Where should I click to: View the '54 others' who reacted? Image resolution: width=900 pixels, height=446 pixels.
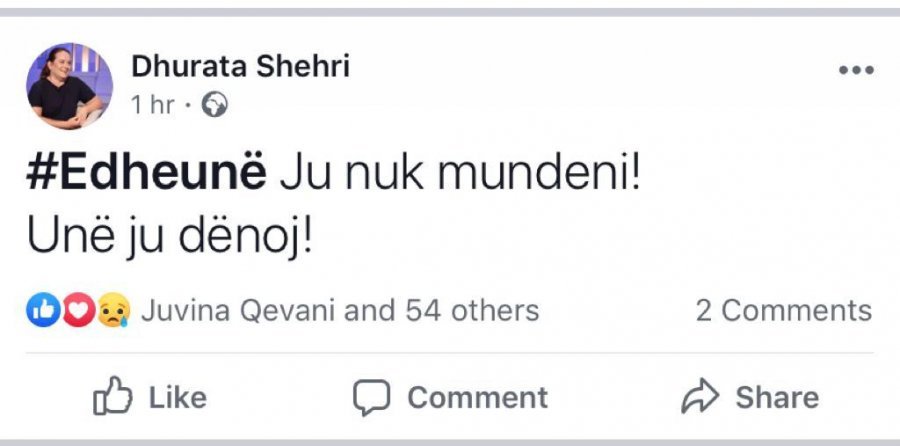[471, 312]
